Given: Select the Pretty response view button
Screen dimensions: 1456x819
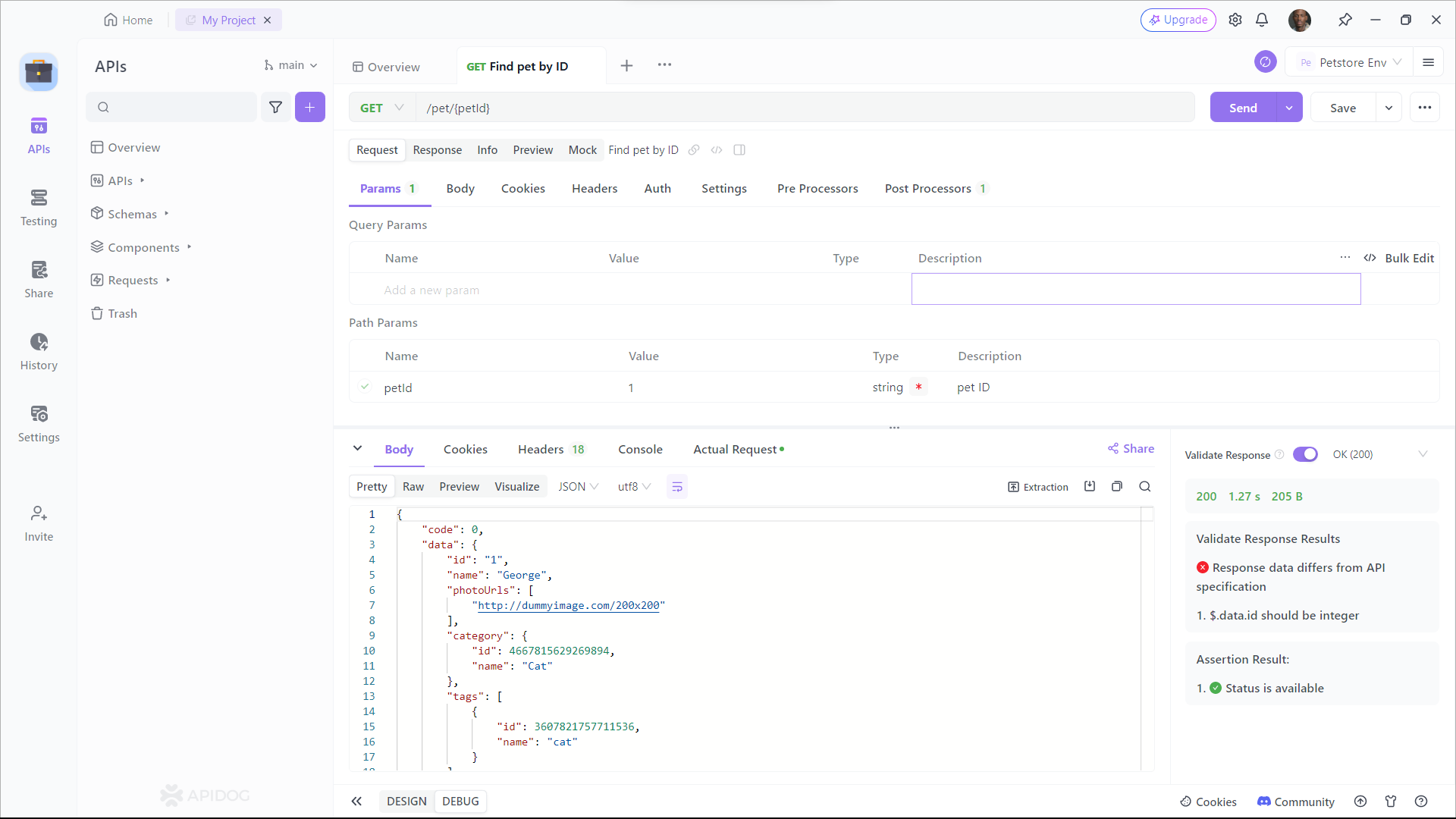Looking at the screenshot, I should click(x=371, y=487).
